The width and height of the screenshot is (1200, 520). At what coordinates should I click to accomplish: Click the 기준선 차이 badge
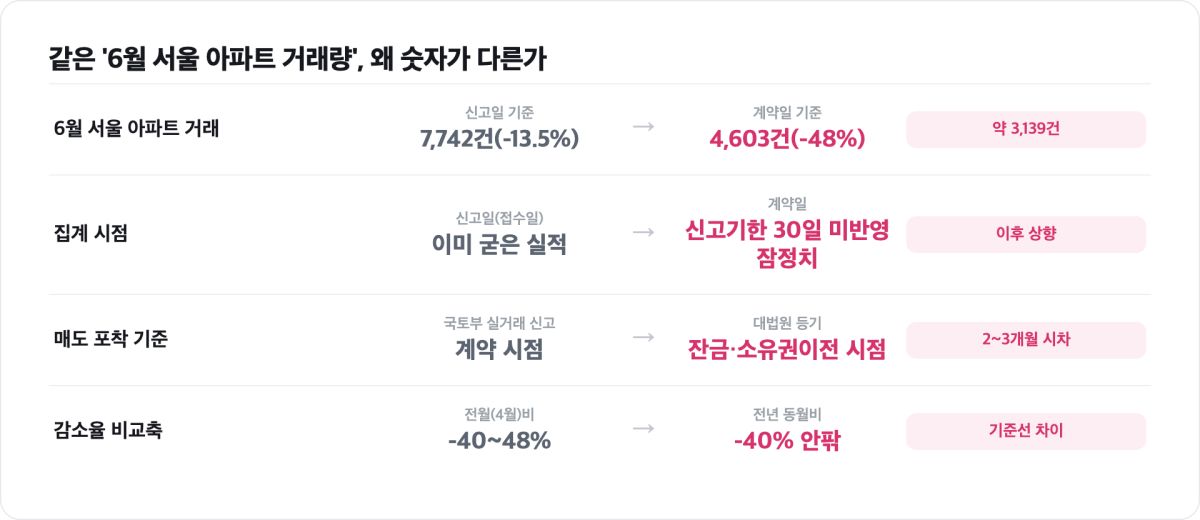pos(1026,431)
